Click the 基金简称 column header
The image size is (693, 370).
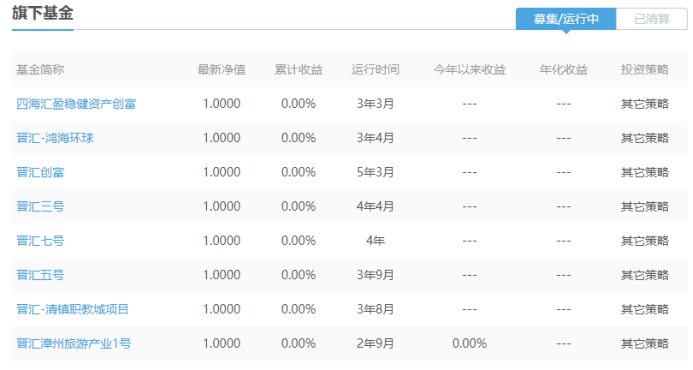(40, 69)
